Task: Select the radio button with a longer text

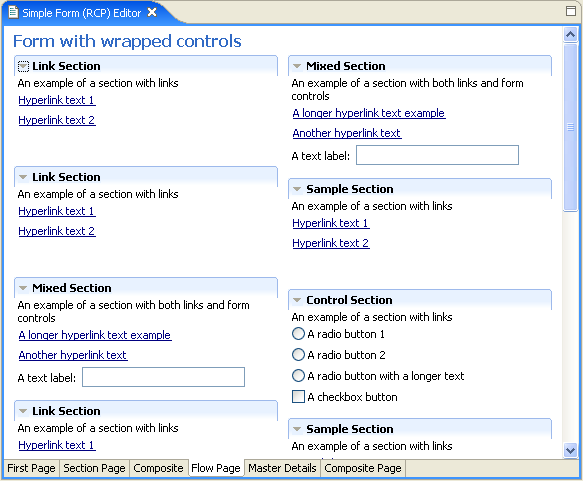Action: (298, 375)
